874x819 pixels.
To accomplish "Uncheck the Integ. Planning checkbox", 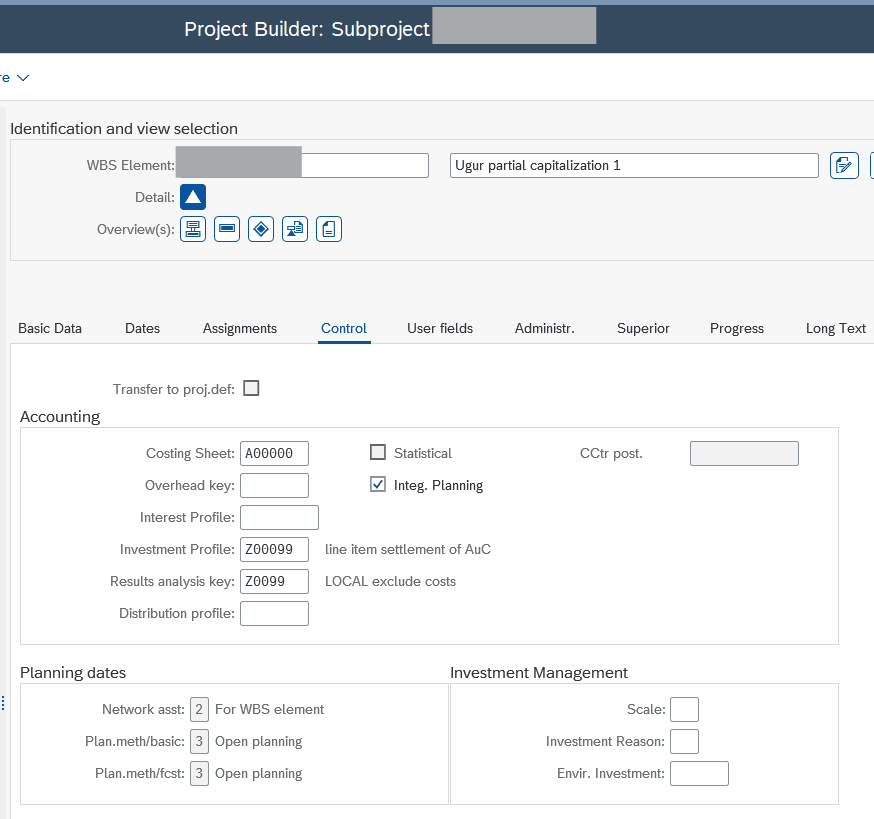I will [378, 485].
